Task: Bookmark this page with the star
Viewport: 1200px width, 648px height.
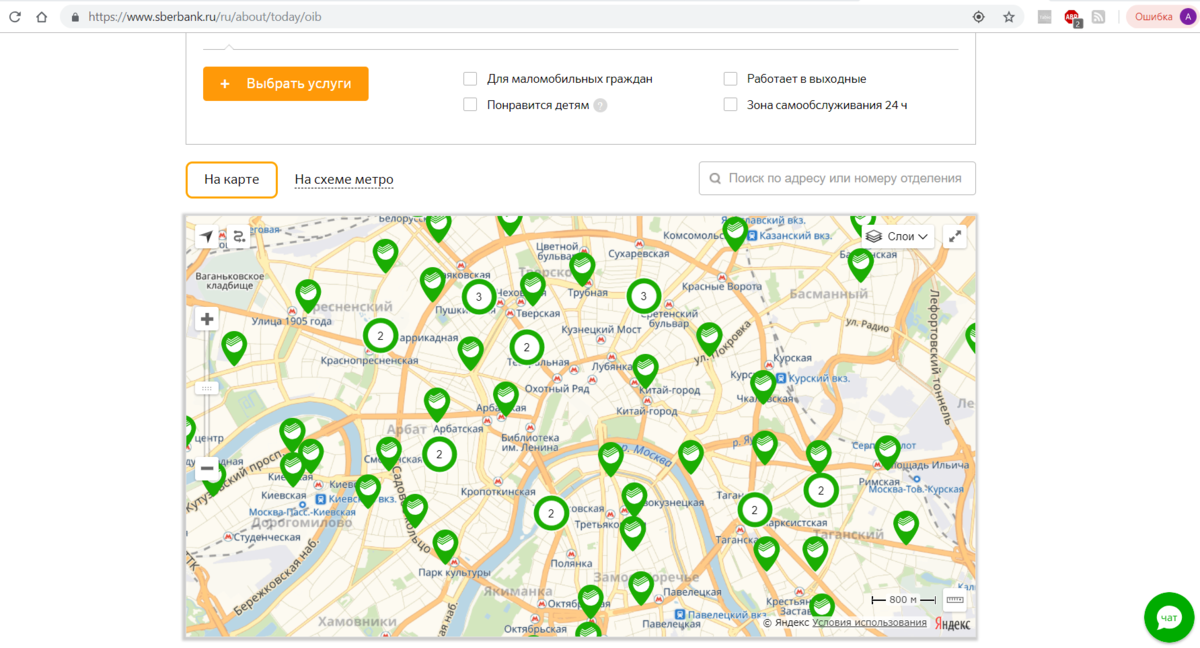Action: (1009, 17)
